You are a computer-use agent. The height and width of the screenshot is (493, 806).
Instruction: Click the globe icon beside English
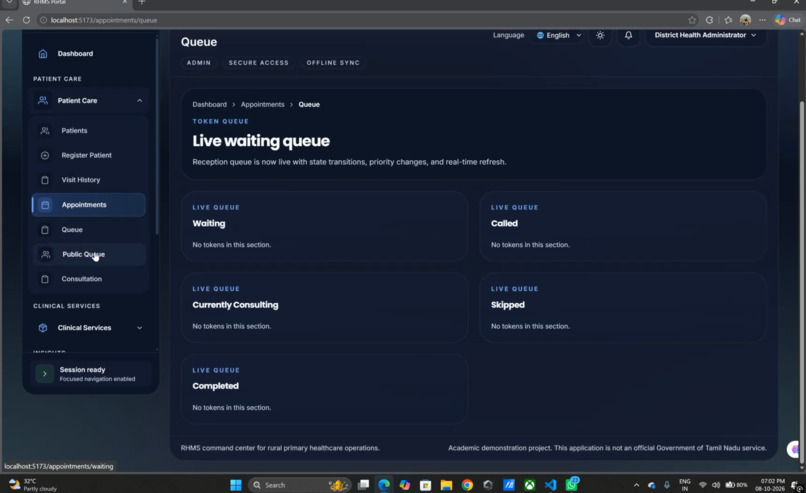click(x=540, y=35)
